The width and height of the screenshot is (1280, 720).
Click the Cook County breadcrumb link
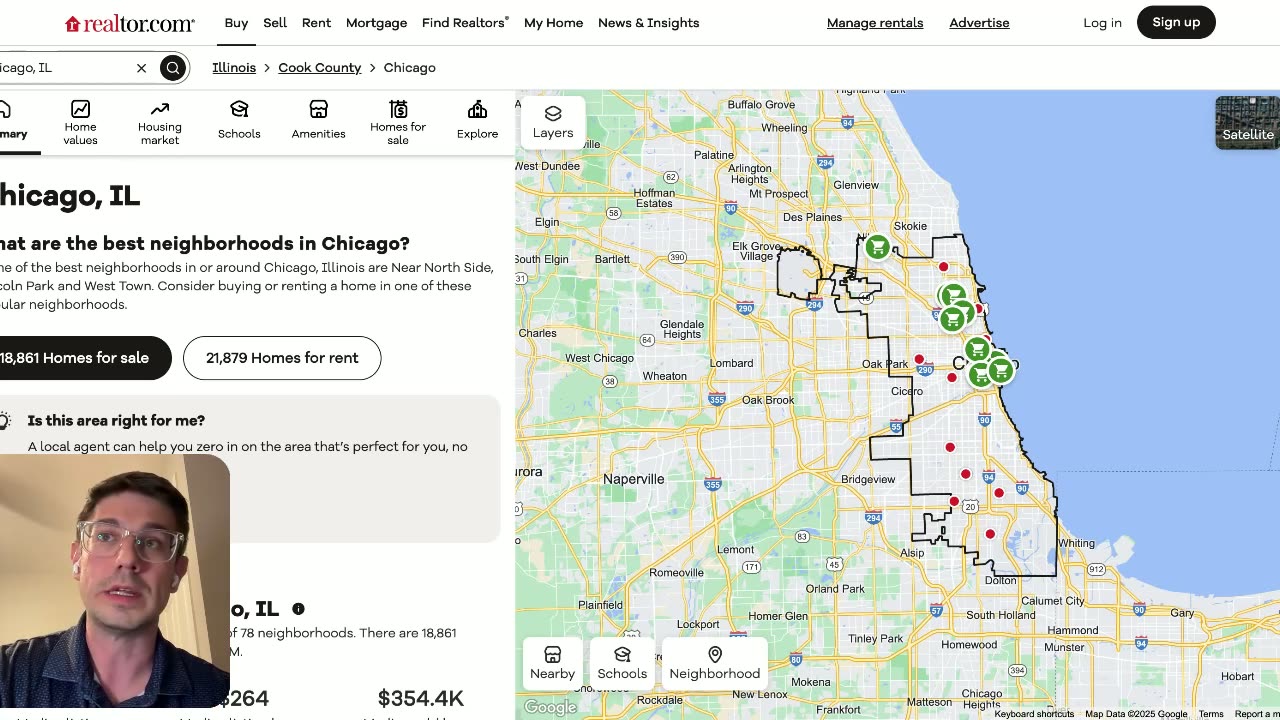320,68
